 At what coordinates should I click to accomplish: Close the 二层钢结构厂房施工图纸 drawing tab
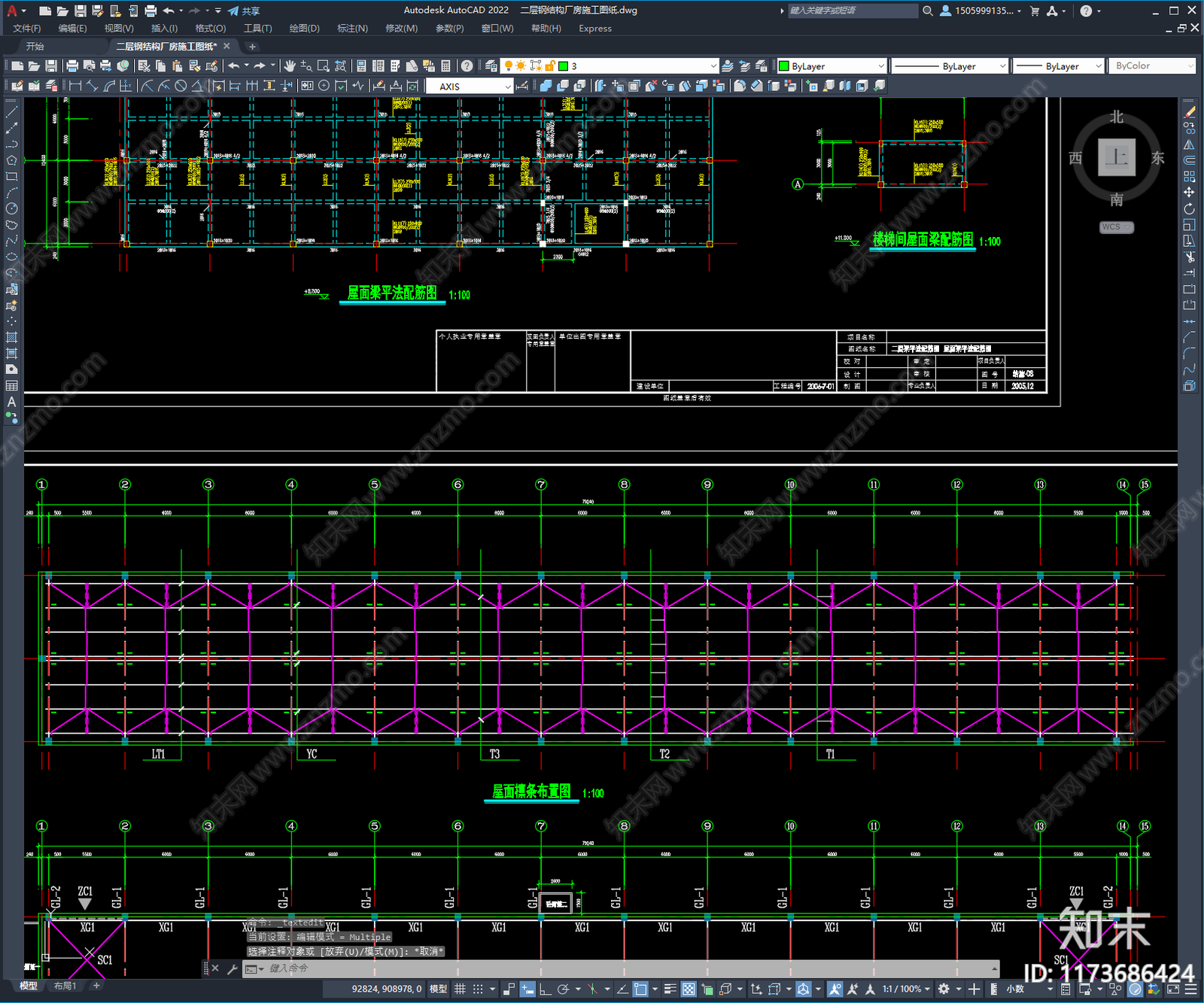tap(227, 46)
